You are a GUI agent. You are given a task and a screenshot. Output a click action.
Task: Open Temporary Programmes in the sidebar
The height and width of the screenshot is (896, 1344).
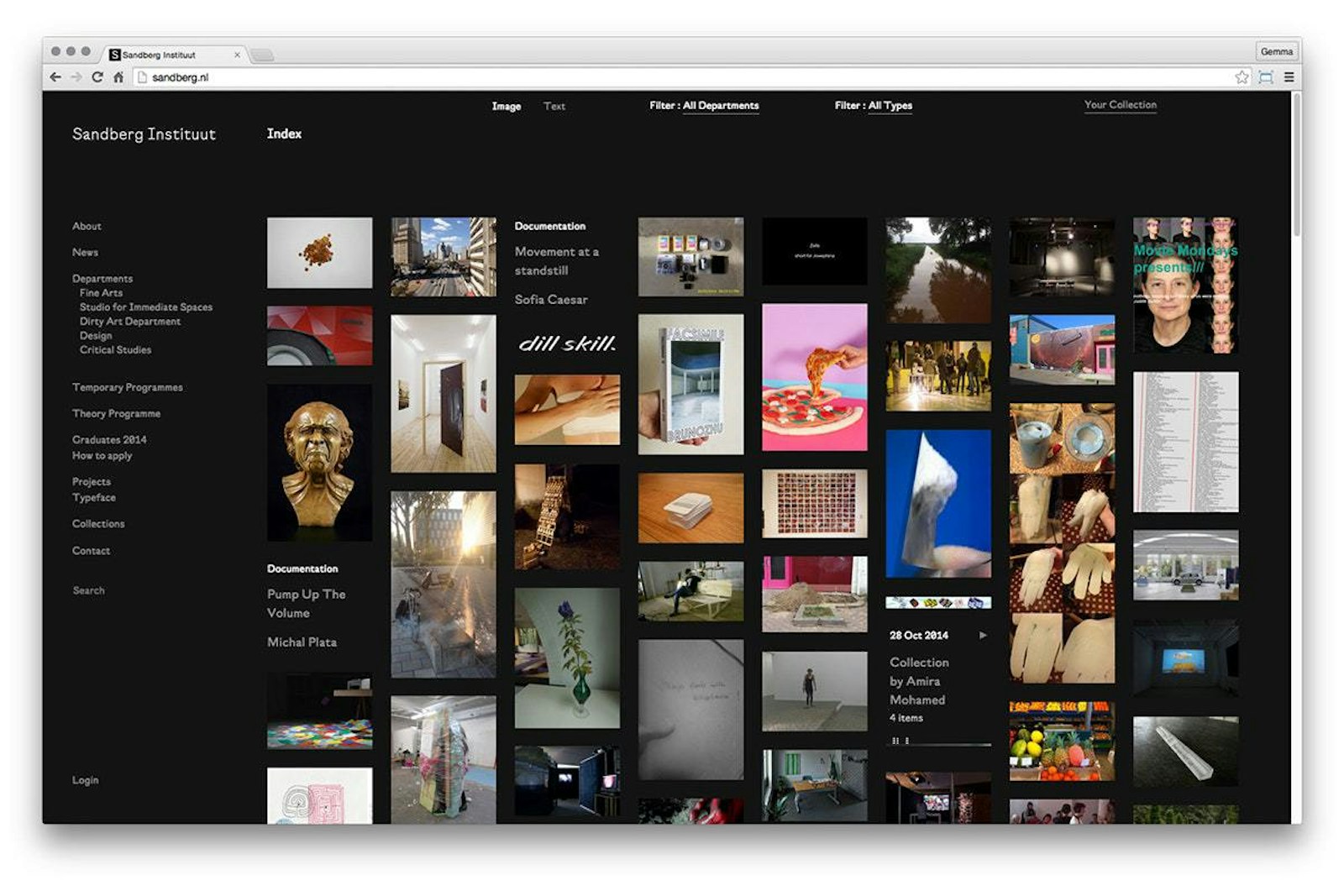[127, 387]
